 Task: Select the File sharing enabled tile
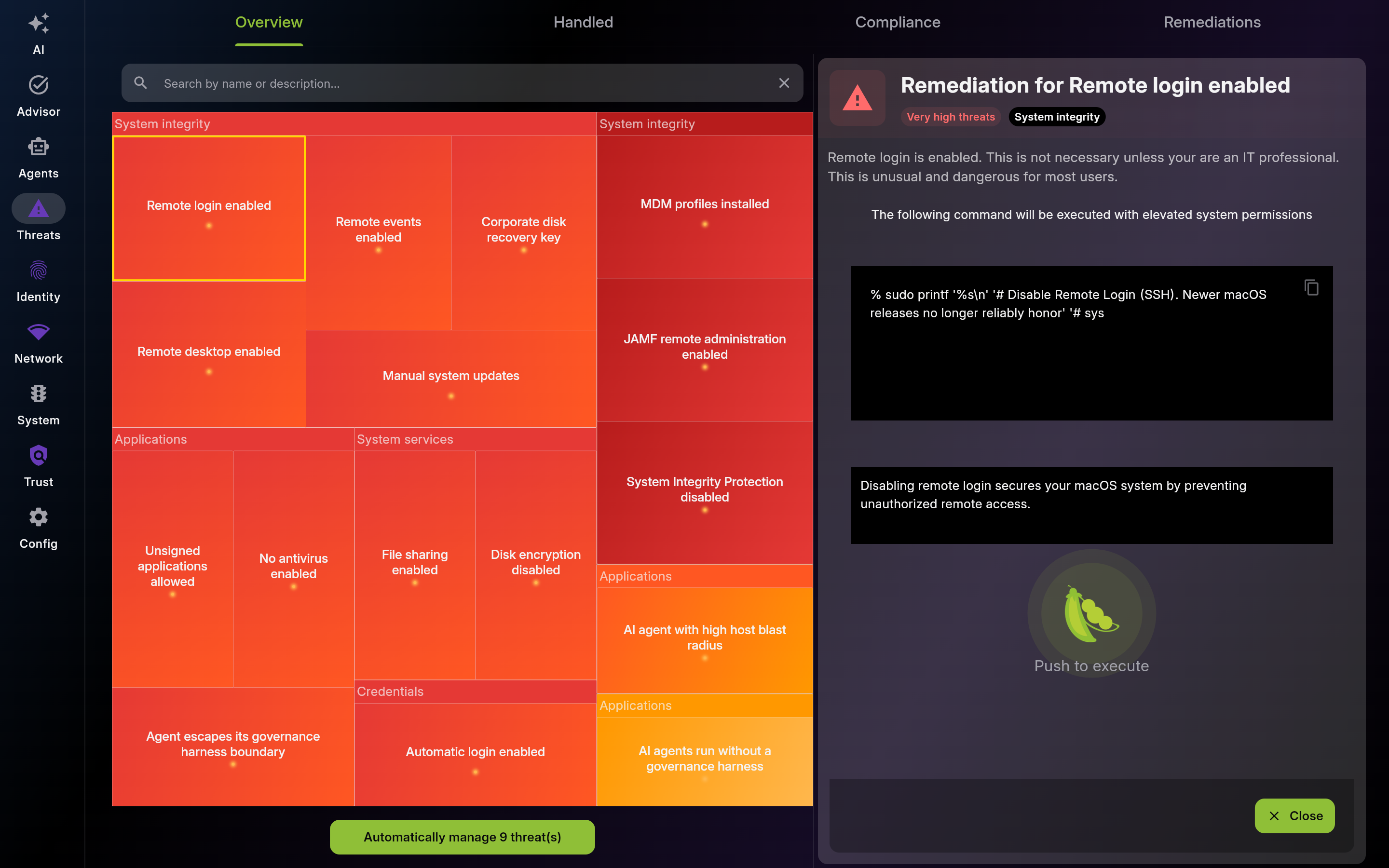pyautogui.click(x=414, y=565)
